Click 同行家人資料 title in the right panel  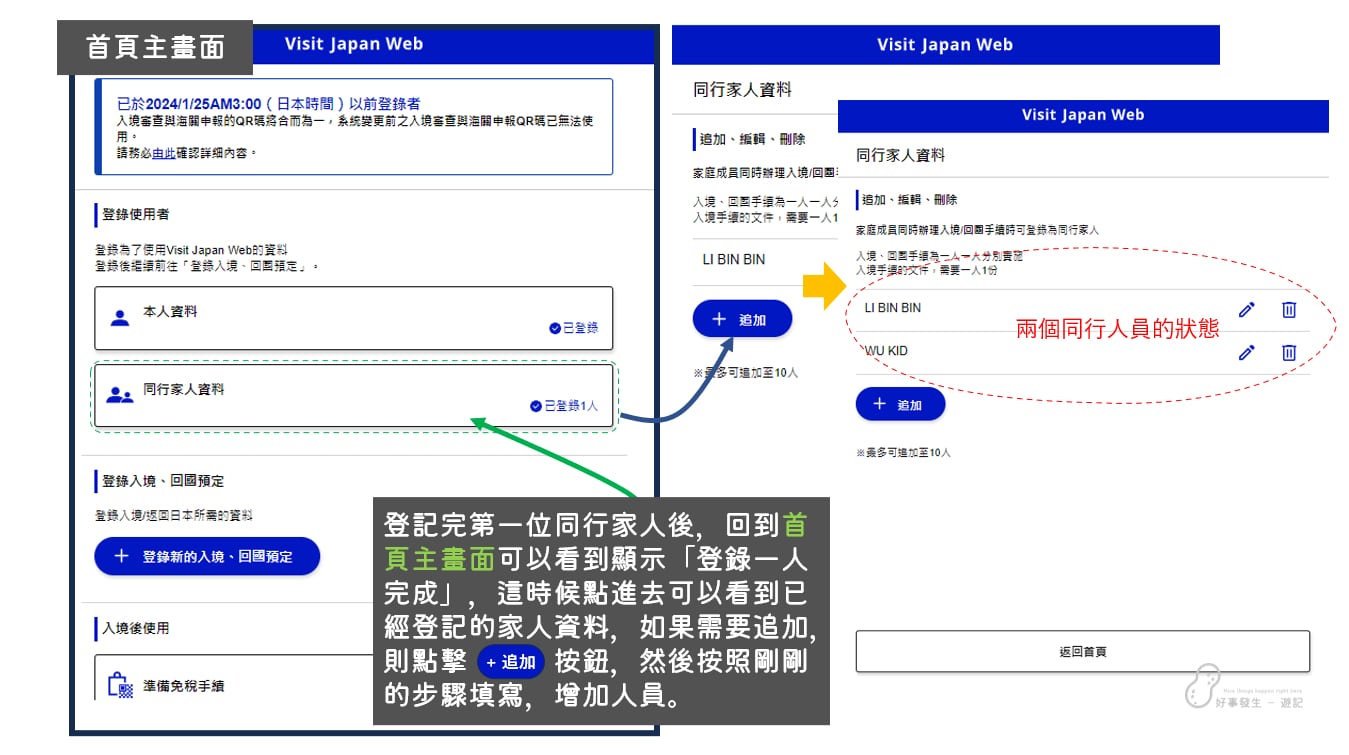pos(900,156)
